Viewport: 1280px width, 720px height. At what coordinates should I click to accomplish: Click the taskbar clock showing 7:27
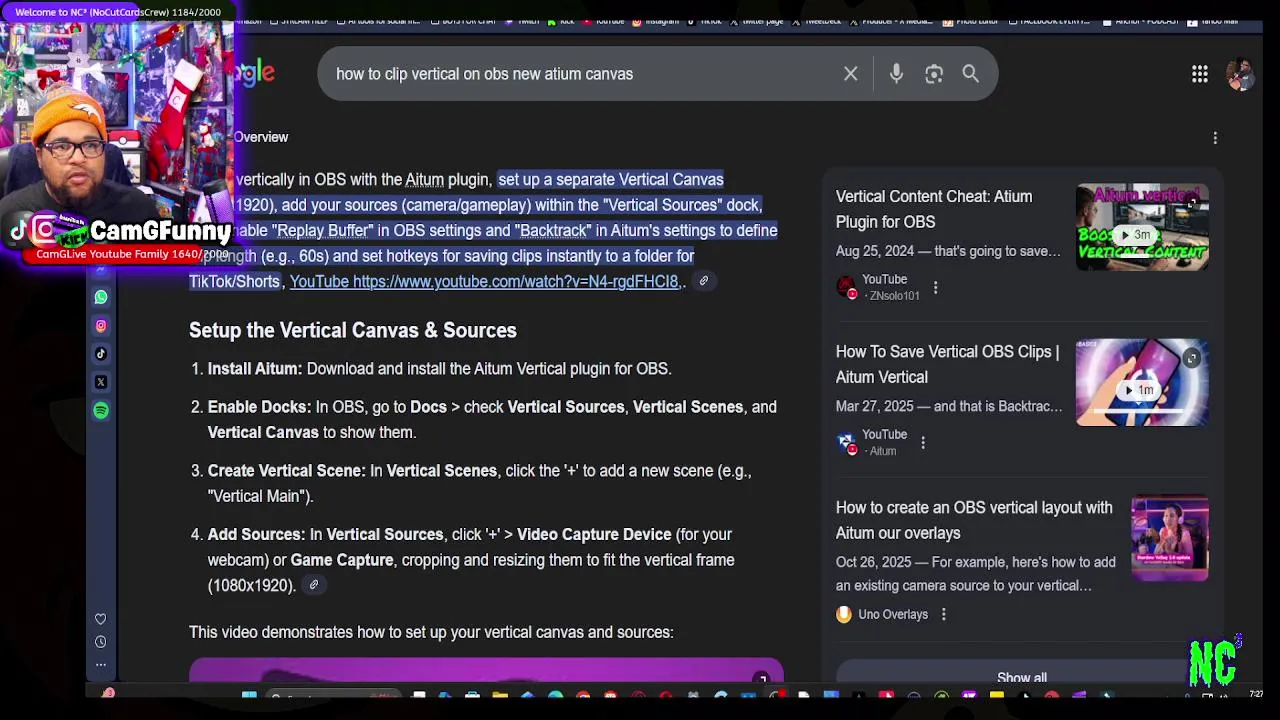(1255, 695)
